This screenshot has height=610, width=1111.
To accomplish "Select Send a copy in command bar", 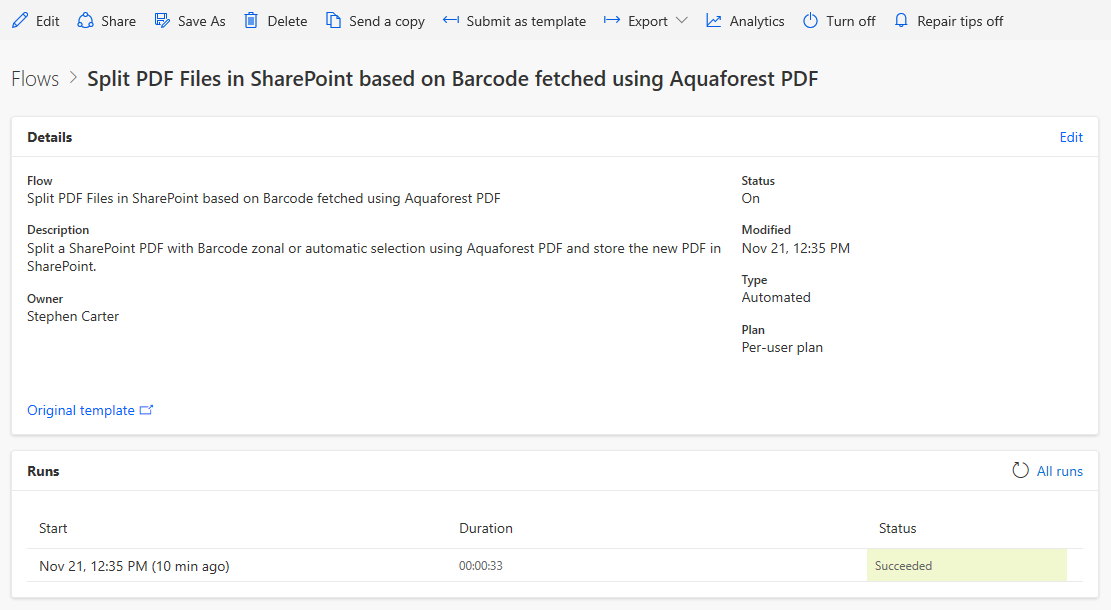I will 386,21.
